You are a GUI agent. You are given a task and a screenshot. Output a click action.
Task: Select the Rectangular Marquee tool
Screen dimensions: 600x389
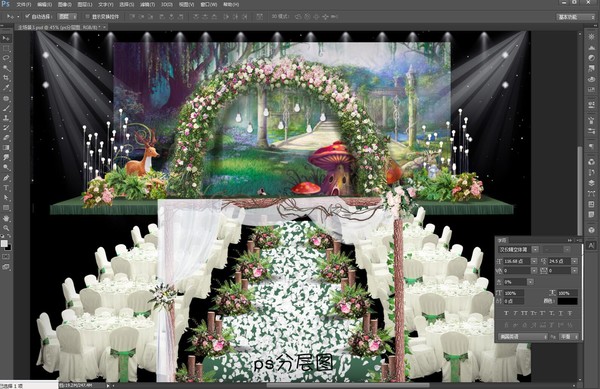pyautogui.click(x=6, y=48)
